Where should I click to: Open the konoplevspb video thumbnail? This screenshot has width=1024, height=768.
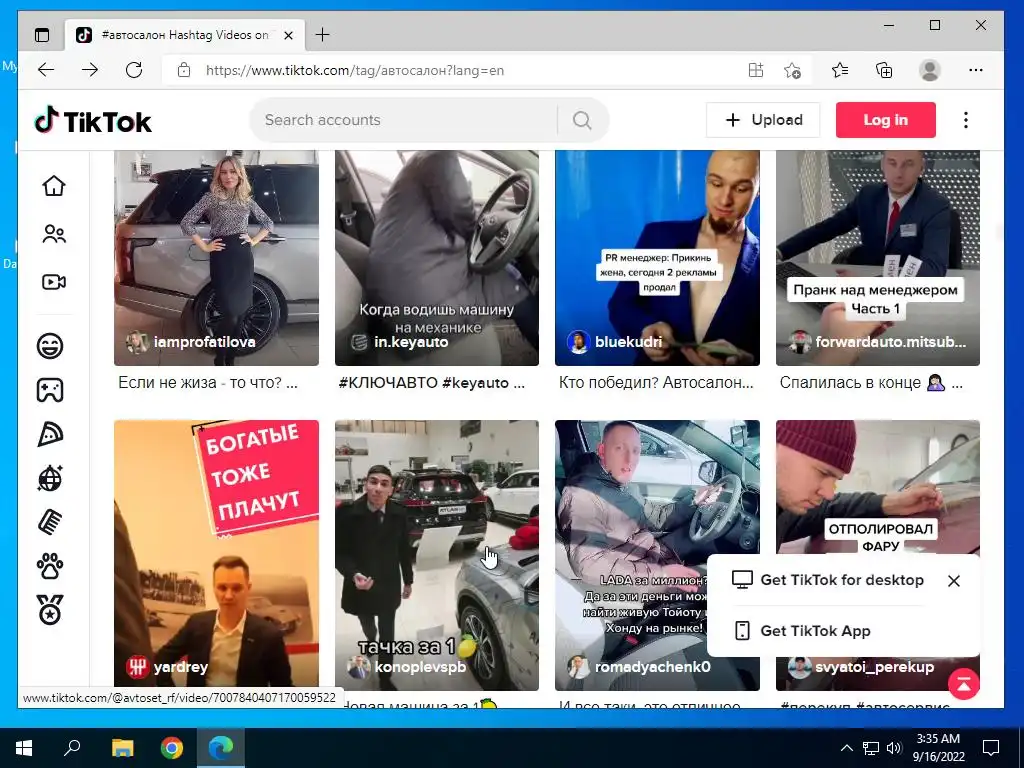(x=437, y=555)
